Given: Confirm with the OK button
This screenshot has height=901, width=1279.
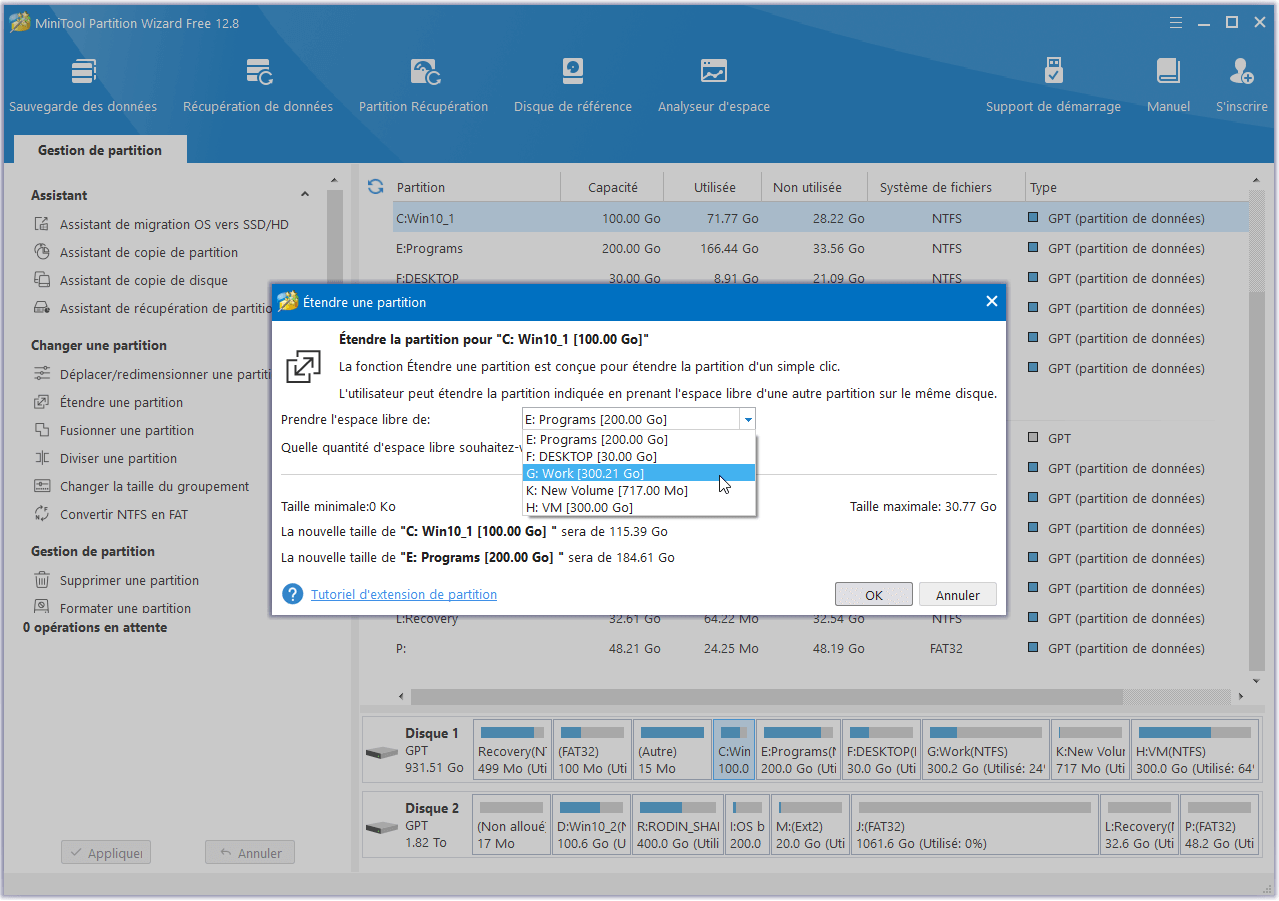Looking at the screenshot, I should [x=873, y=595].
